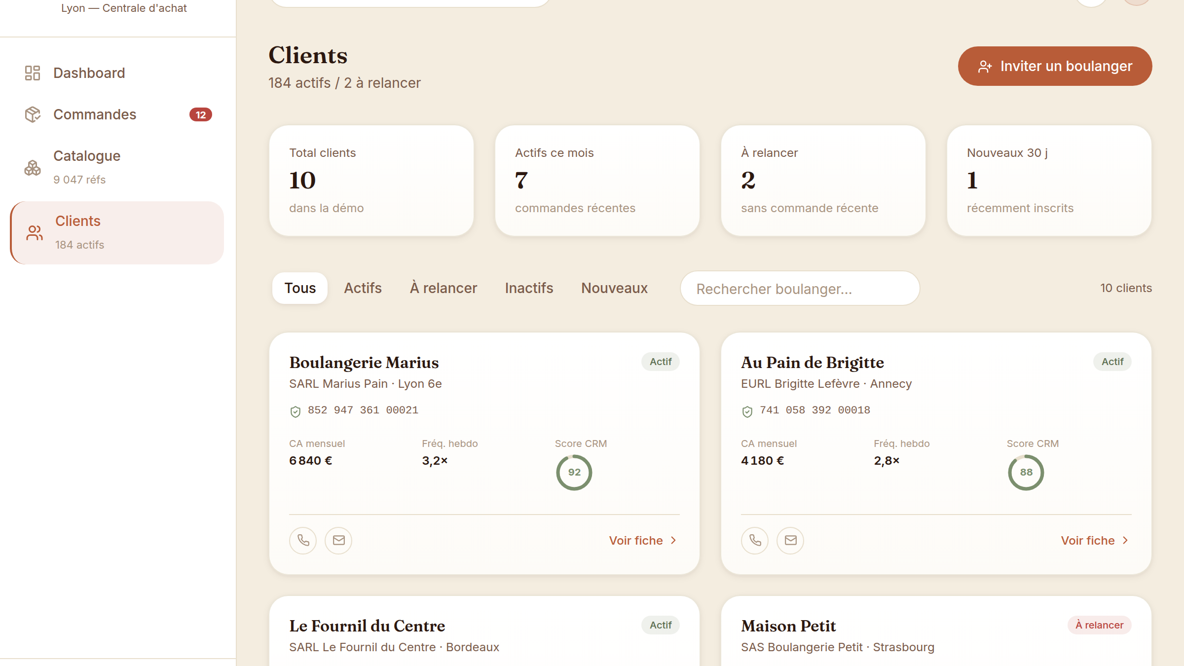The image size is (1184, 666).
Task: Open the Catalogue cubes icon
Action: [x=32, y=168]
